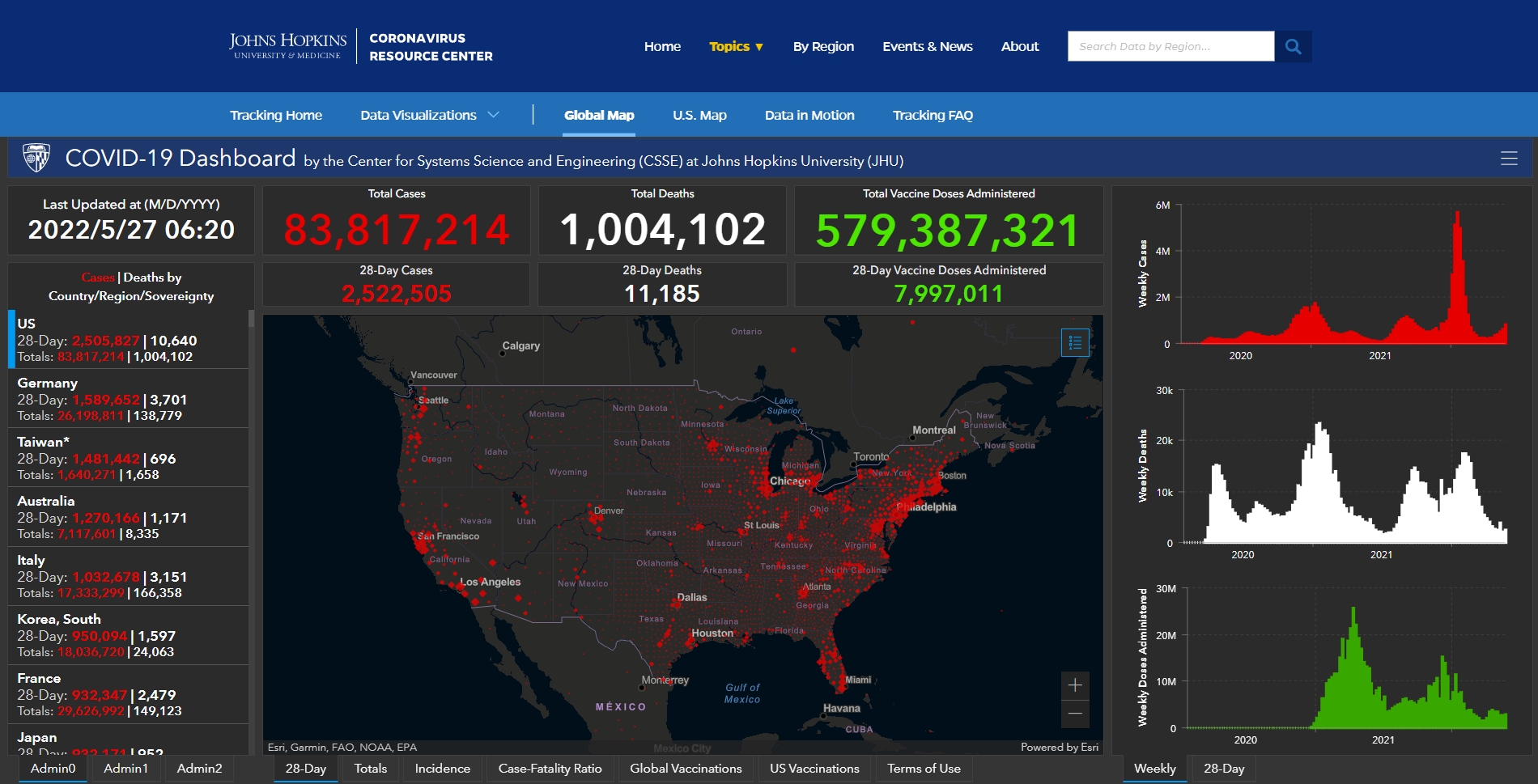
Task: Click the Johns Hopkins University logo
Action: coord(287,46)
